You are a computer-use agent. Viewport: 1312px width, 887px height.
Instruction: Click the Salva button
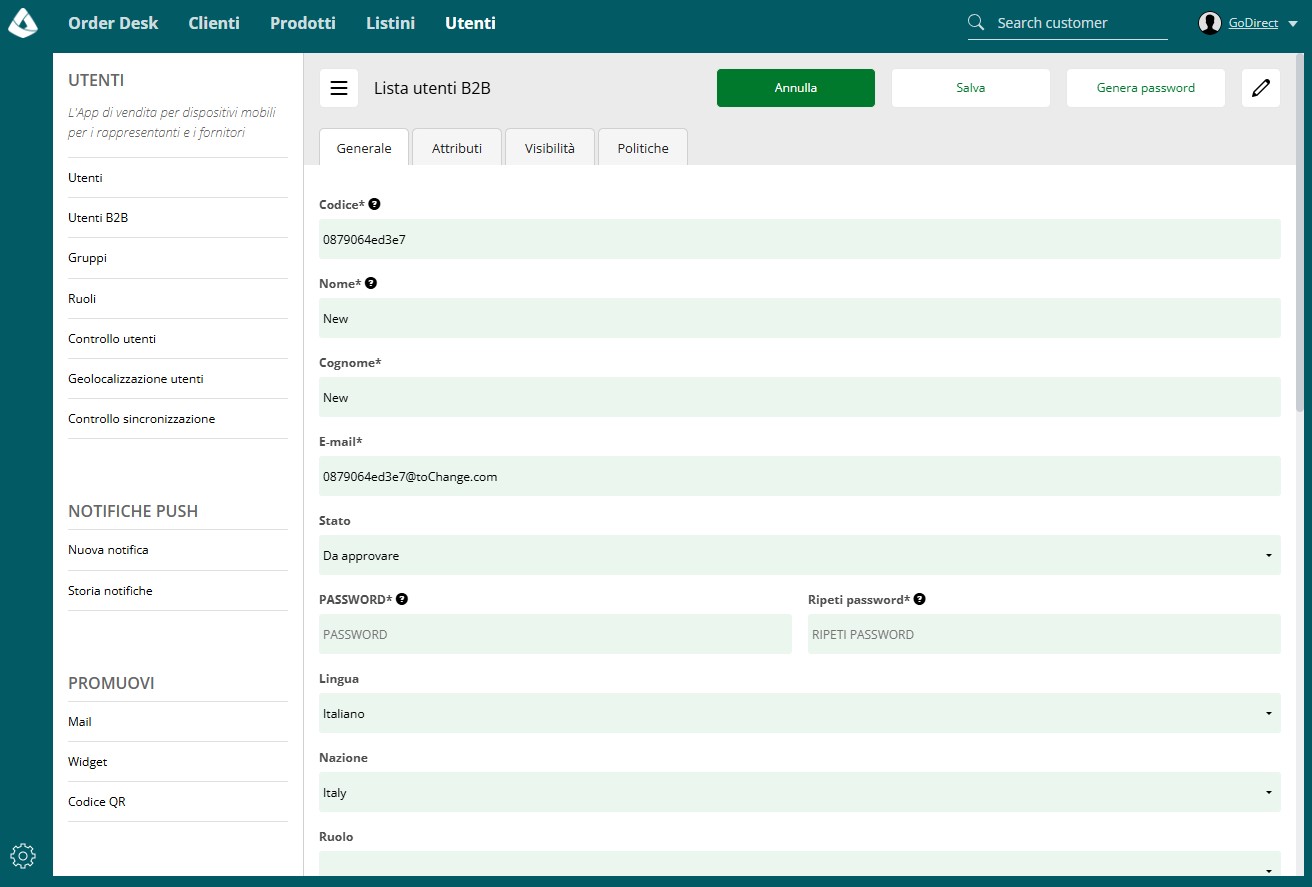tap(971, 88)
